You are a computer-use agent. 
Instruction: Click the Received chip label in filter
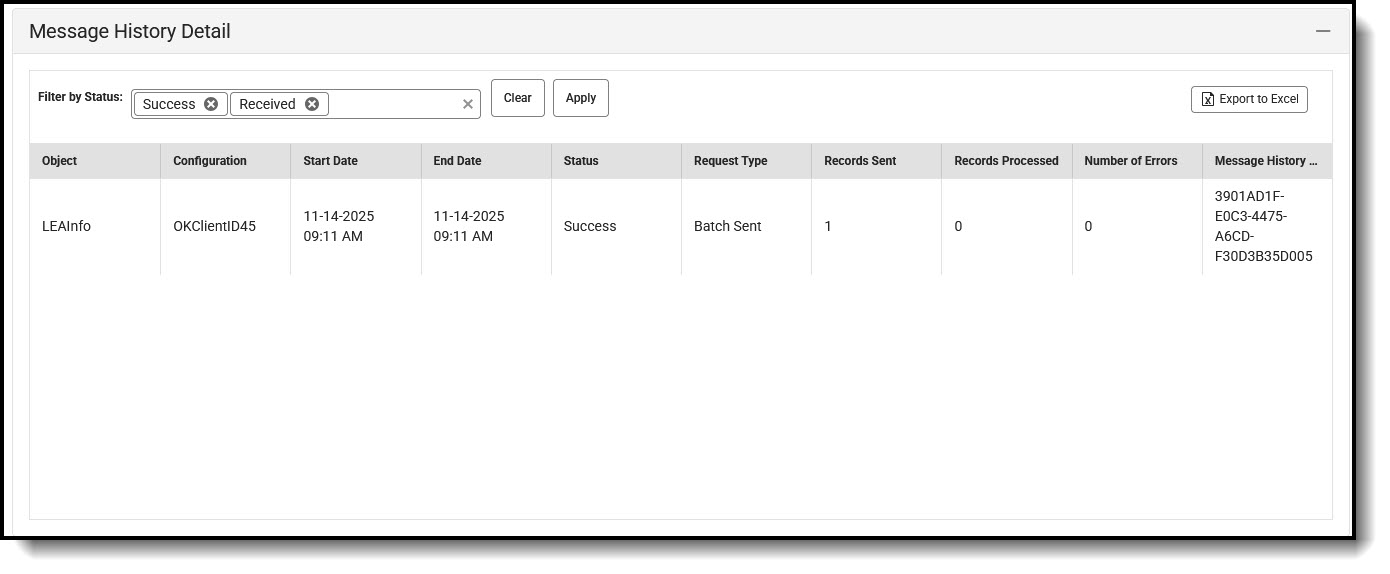267,104
